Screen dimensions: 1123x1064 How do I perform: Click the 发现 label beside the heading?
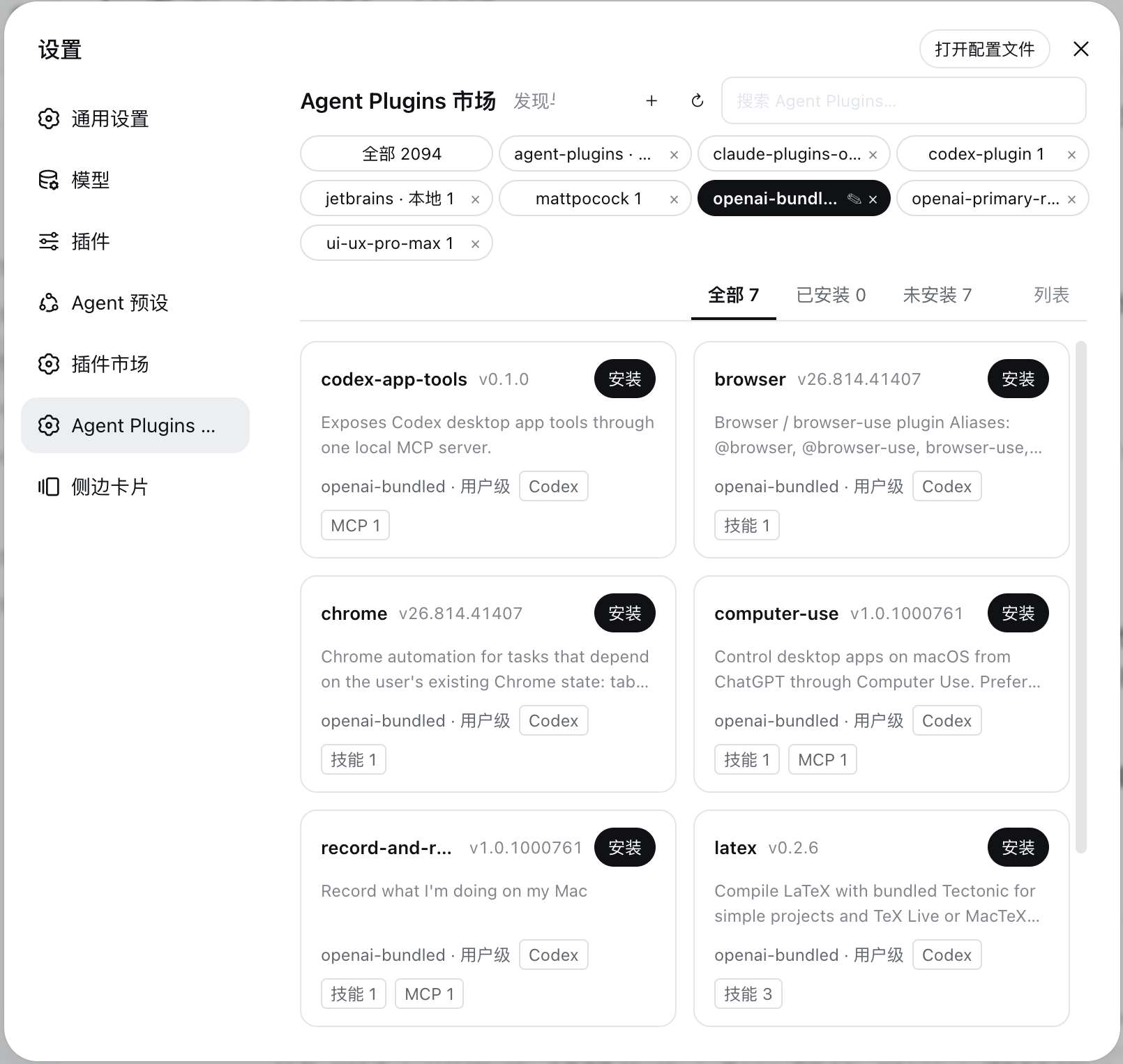534,102
